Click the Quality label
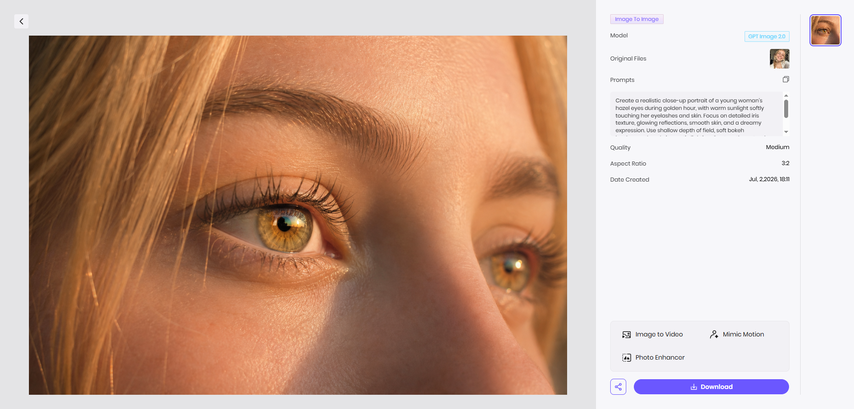This screenshot has width=854, height=409. point(620,148)
